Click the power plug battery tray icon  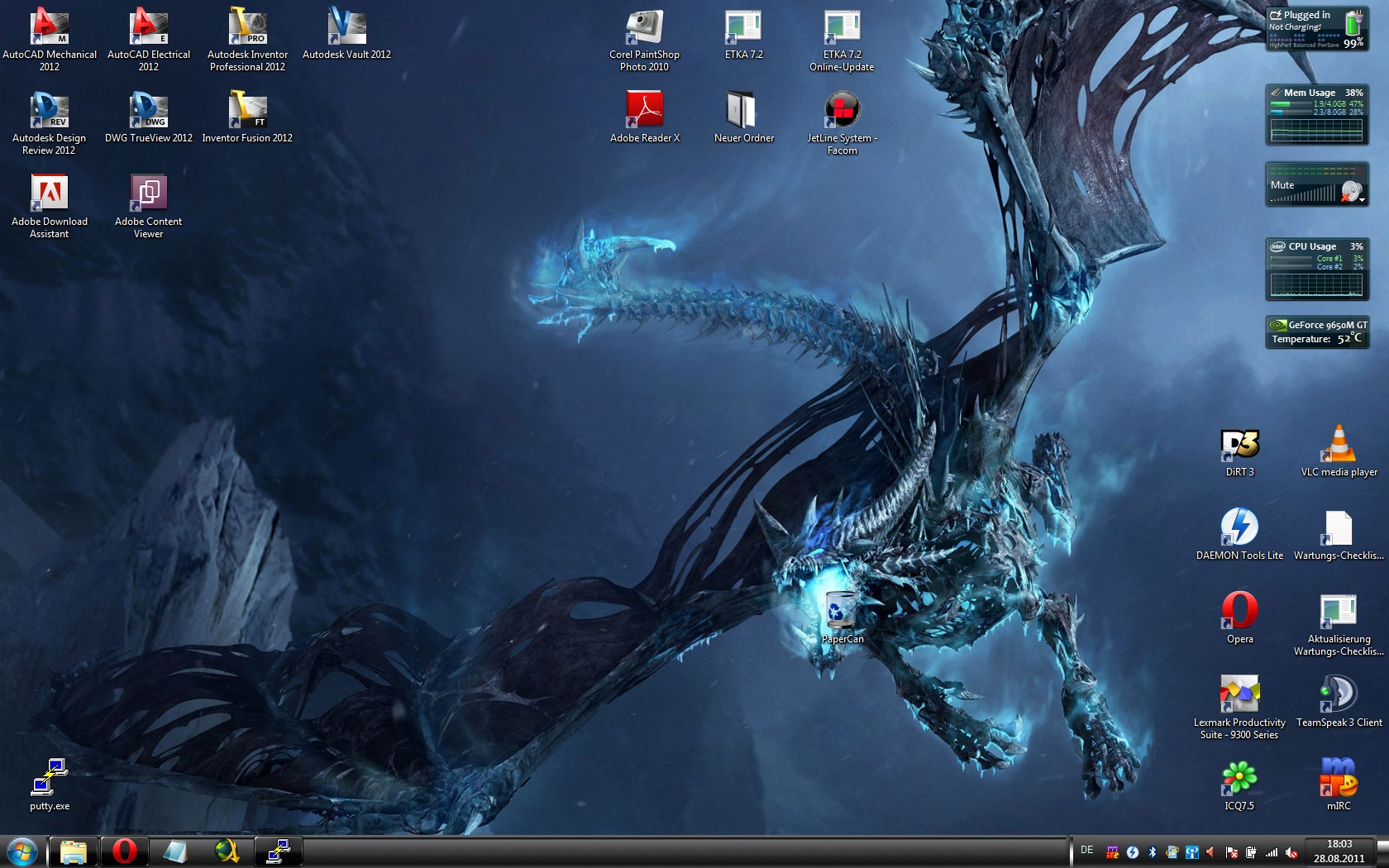tap(1251, 852)
